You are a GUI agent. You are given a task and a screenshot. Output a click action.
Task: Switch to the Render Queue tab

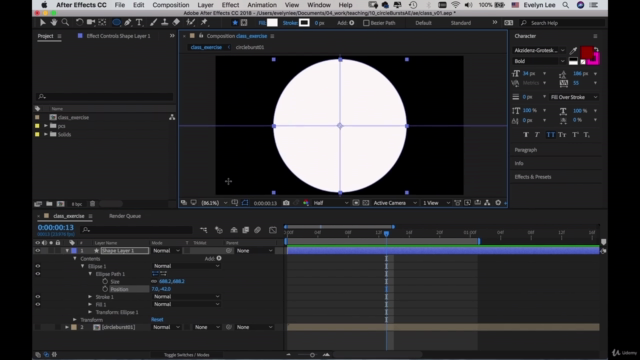(125, 216)
